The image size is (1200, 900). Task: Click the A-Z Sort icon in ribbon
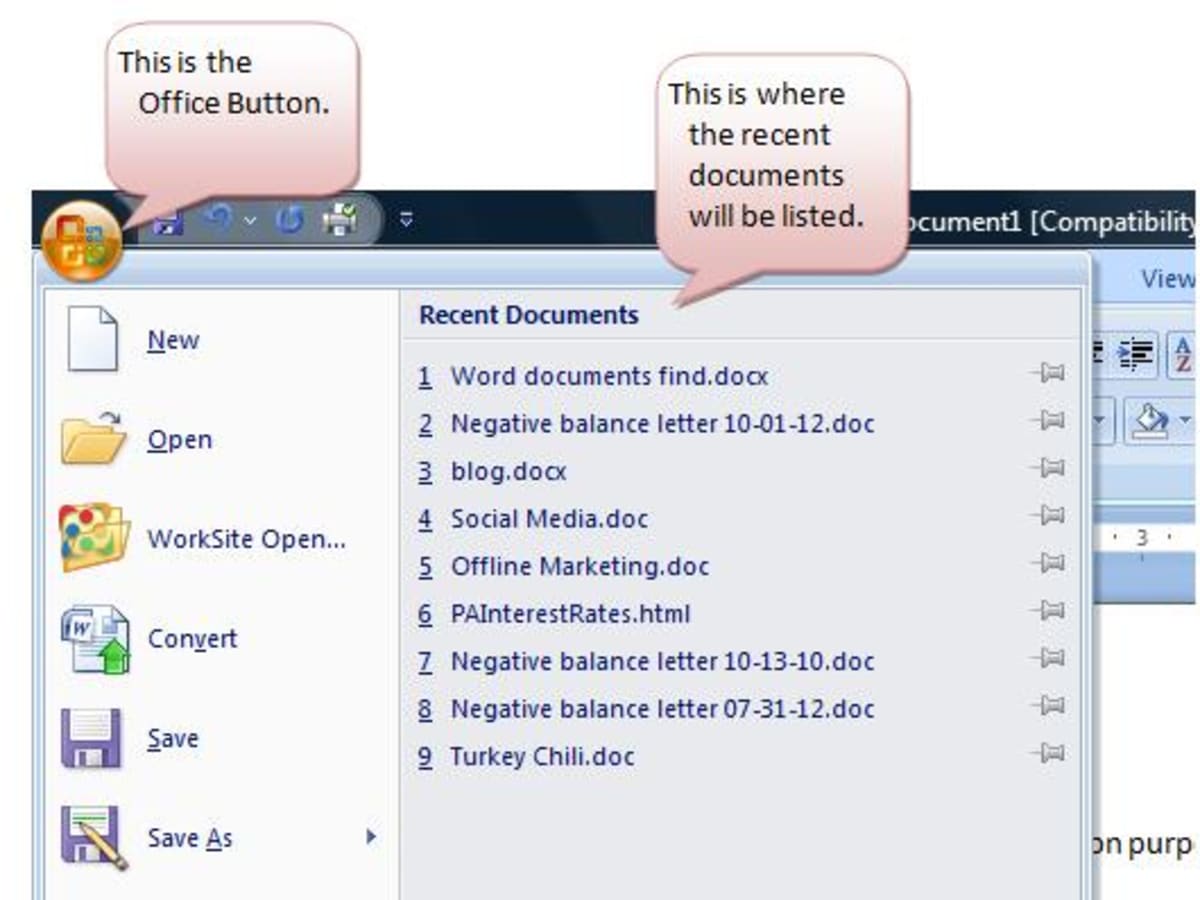point(1184,354)
